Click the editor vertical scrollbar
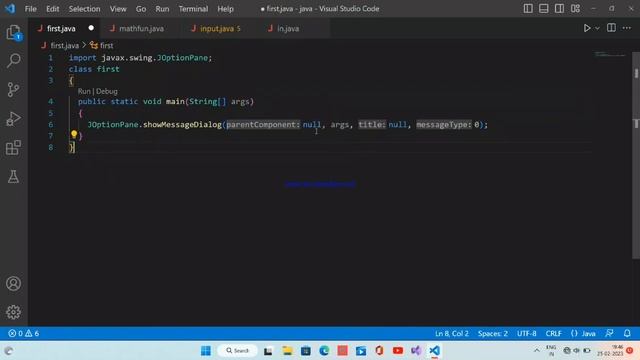Image resolution: width=640 pixels, height=360 pixels. [636, 155]
